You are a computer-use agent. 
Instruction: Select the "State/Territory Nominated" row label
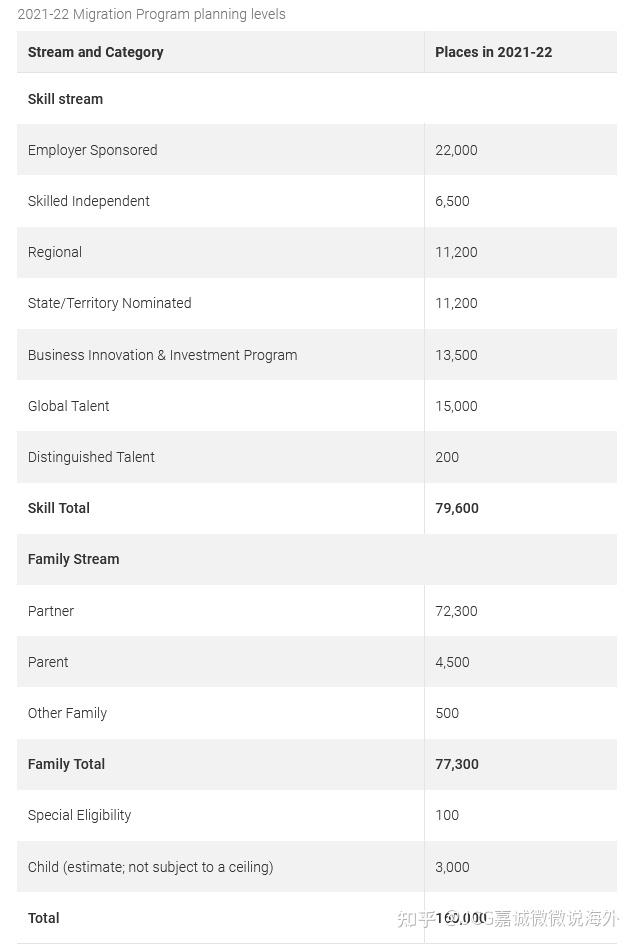tap(109, 303)
